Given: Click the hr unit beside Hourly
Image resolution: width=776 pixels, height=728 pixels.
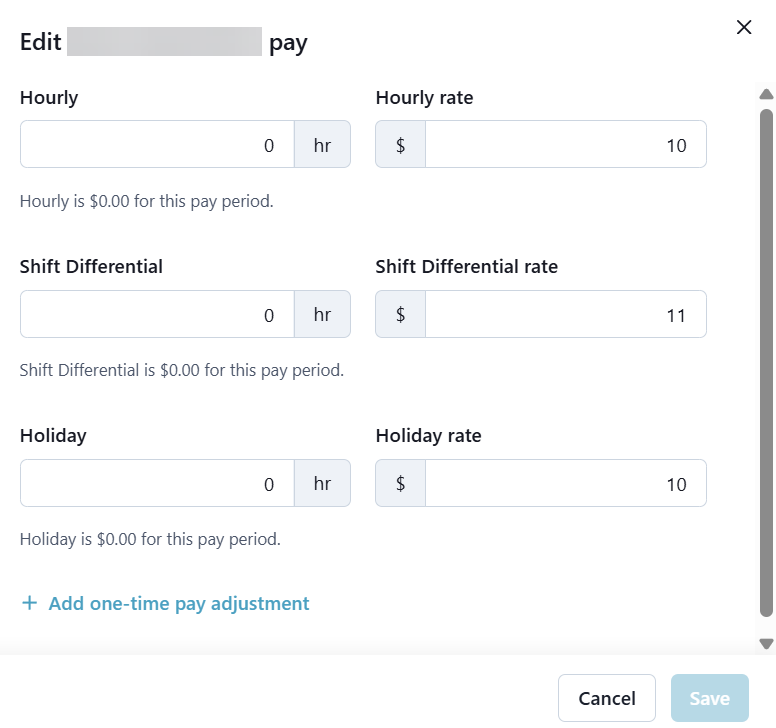Looking at the screenshot, I should tap(322, 145).
